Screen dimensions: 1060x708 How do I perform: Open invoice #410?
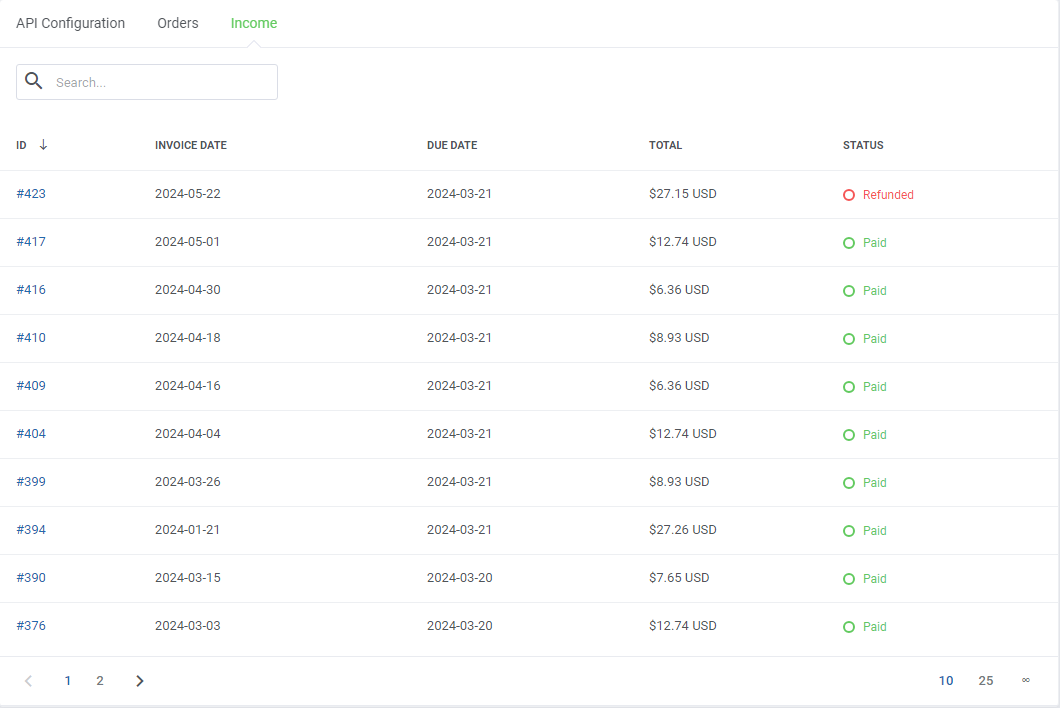pyautogui.click(x=31, y=337)
